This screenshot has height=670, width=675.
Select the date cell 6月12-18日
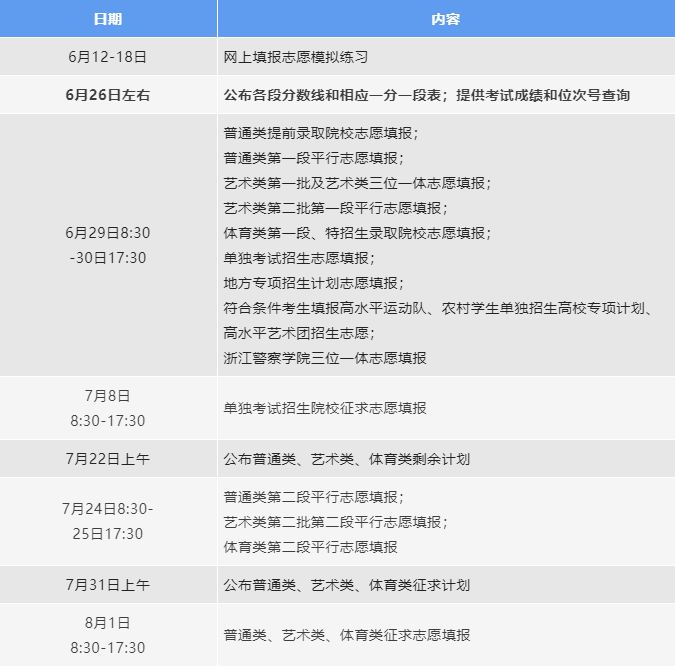point(108,57)
